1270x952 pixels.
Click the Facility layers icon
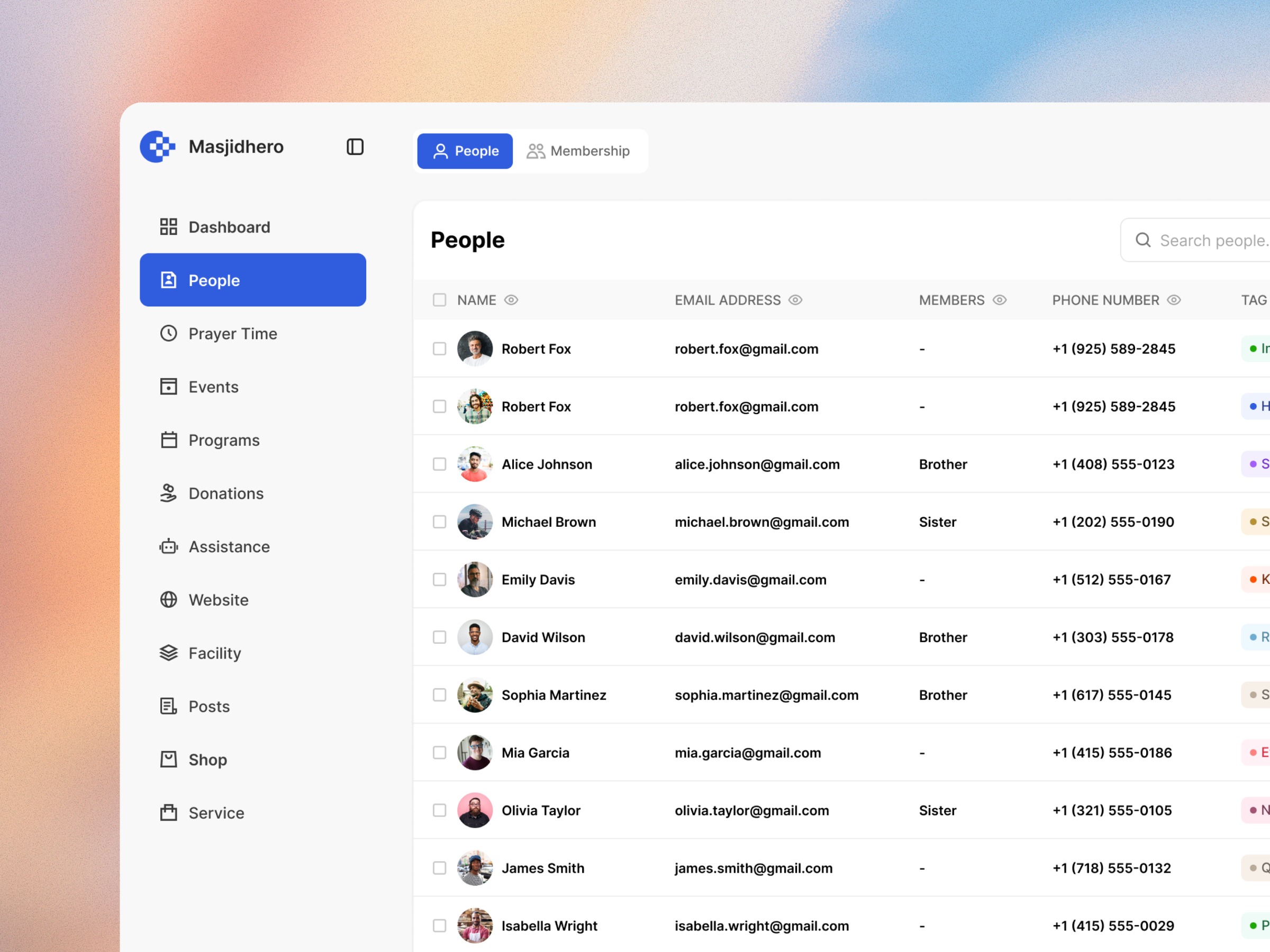pos(168,653)
